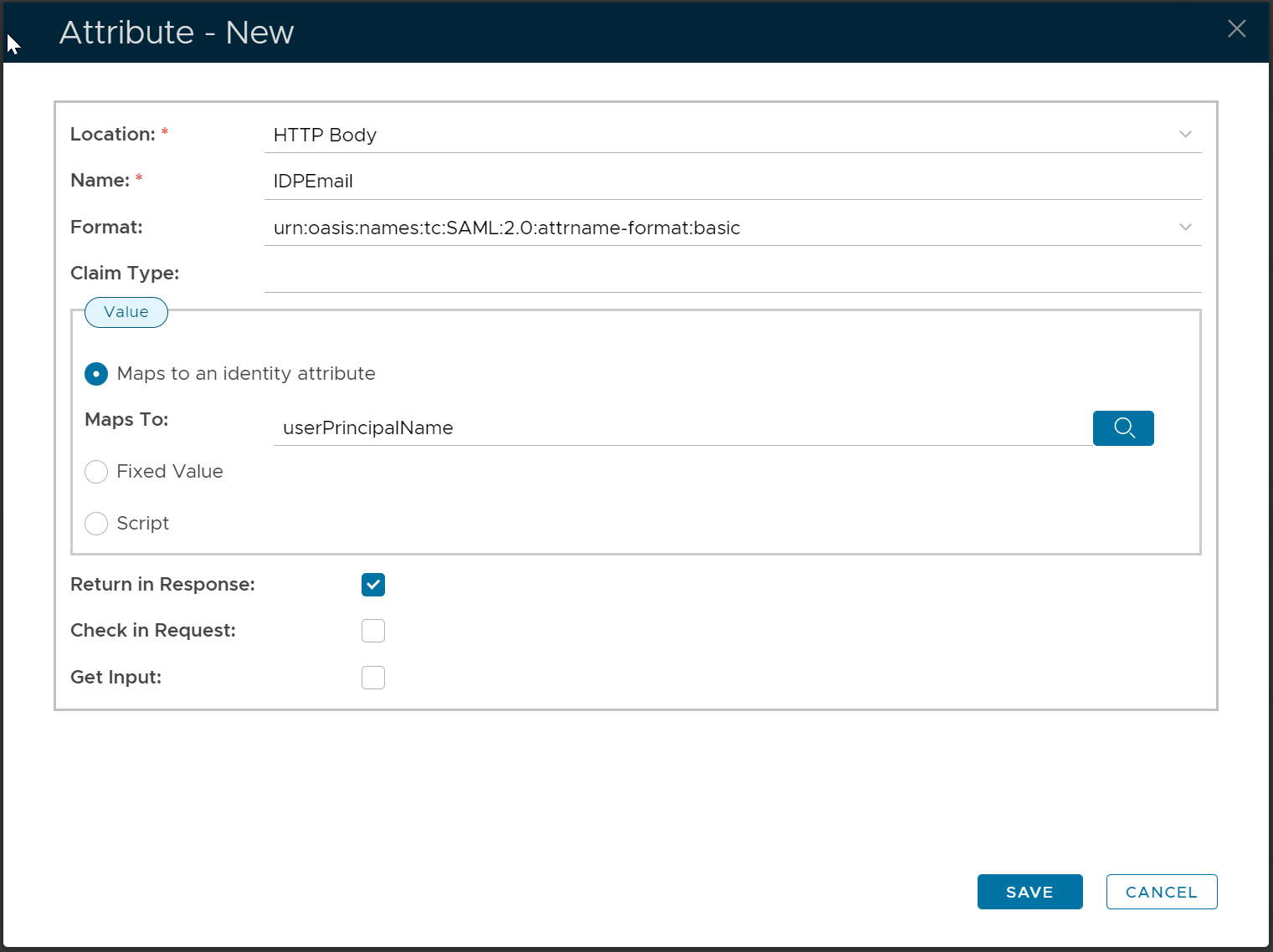Focus the empty Claim Type input field
1273x952 pixels.
[x=732, y=274]
